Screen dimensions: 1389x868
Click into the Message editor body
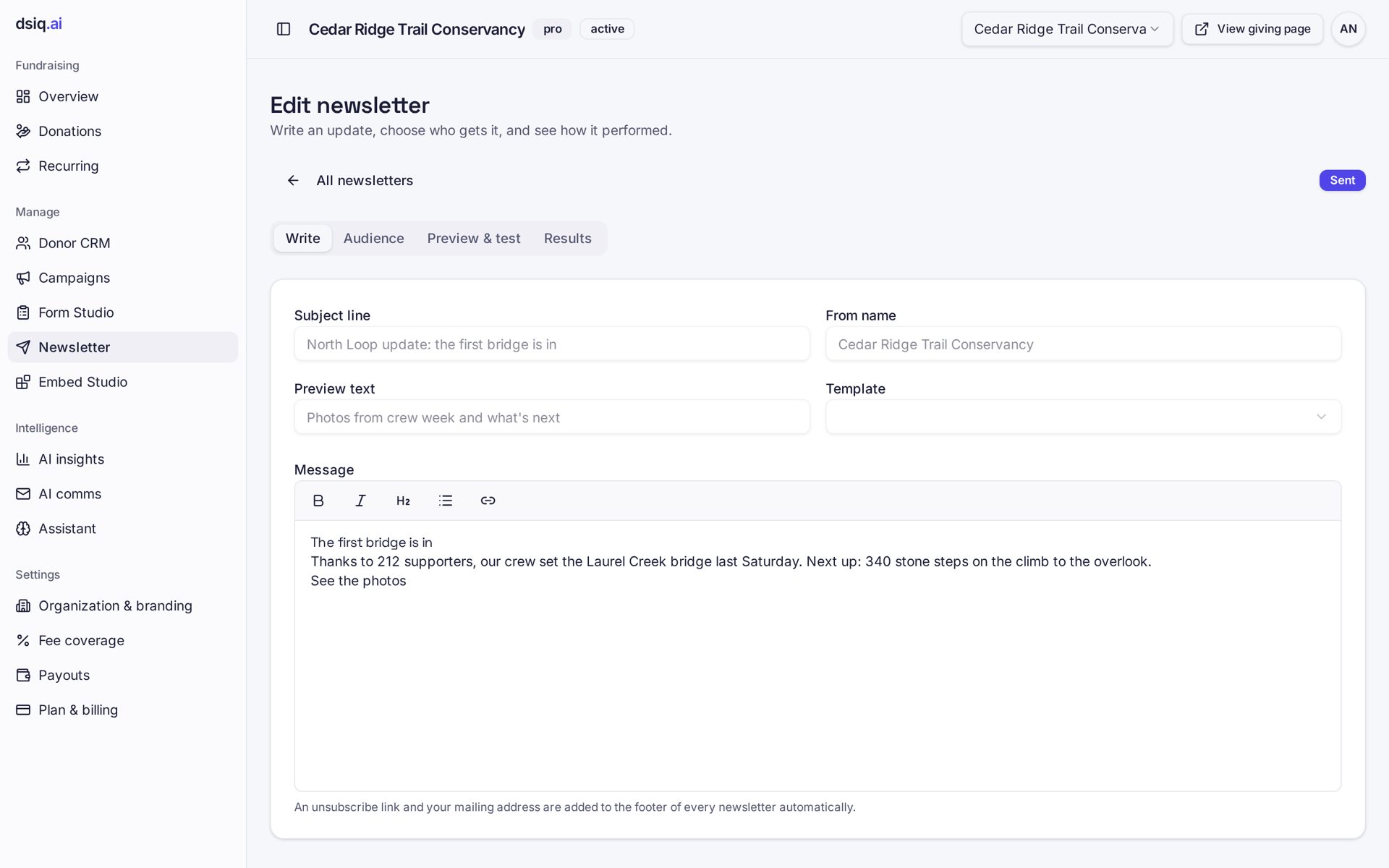(x=817, y=655)
